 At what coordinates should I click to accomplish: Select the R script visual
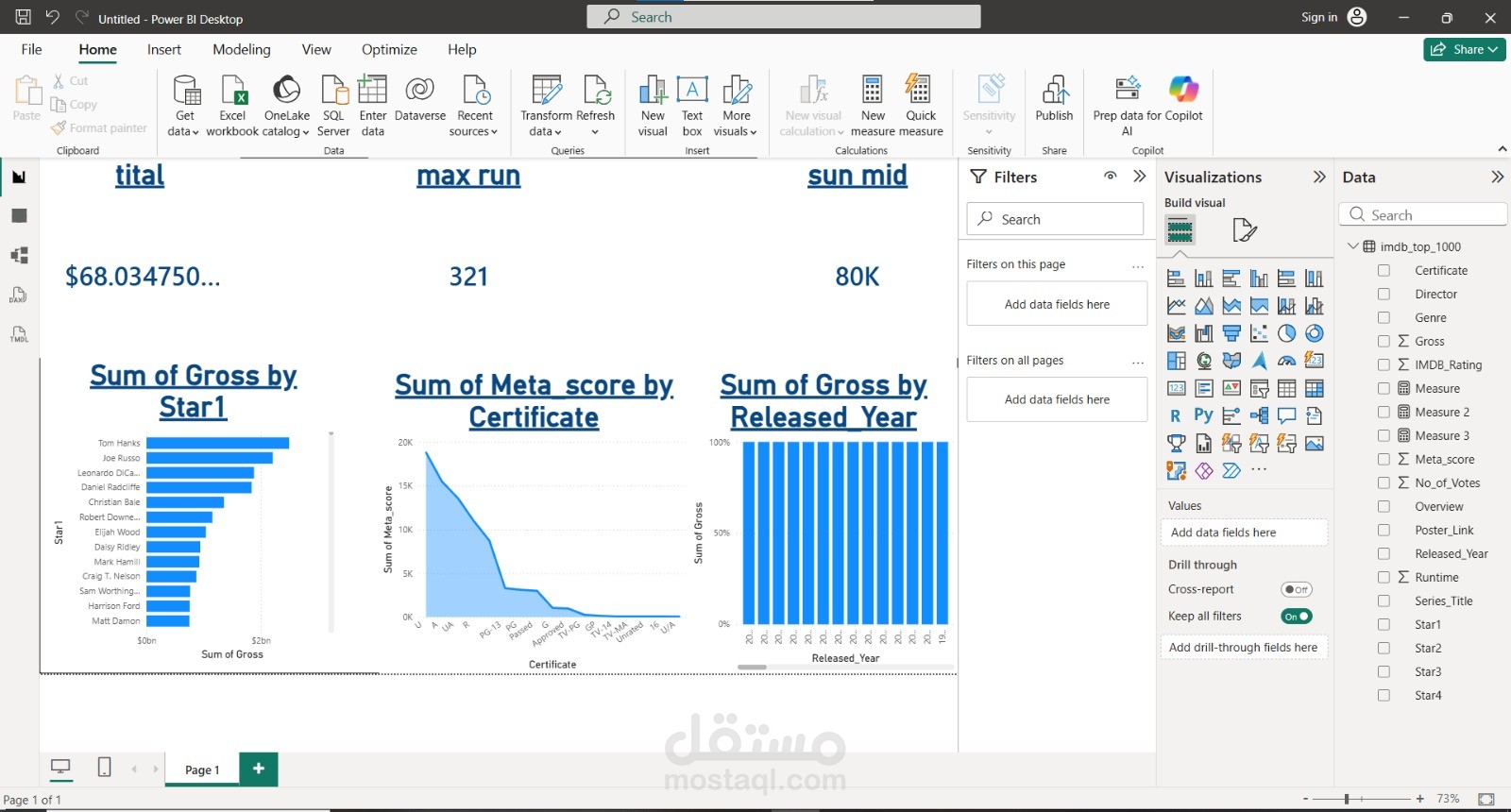tap(1176, 415)
